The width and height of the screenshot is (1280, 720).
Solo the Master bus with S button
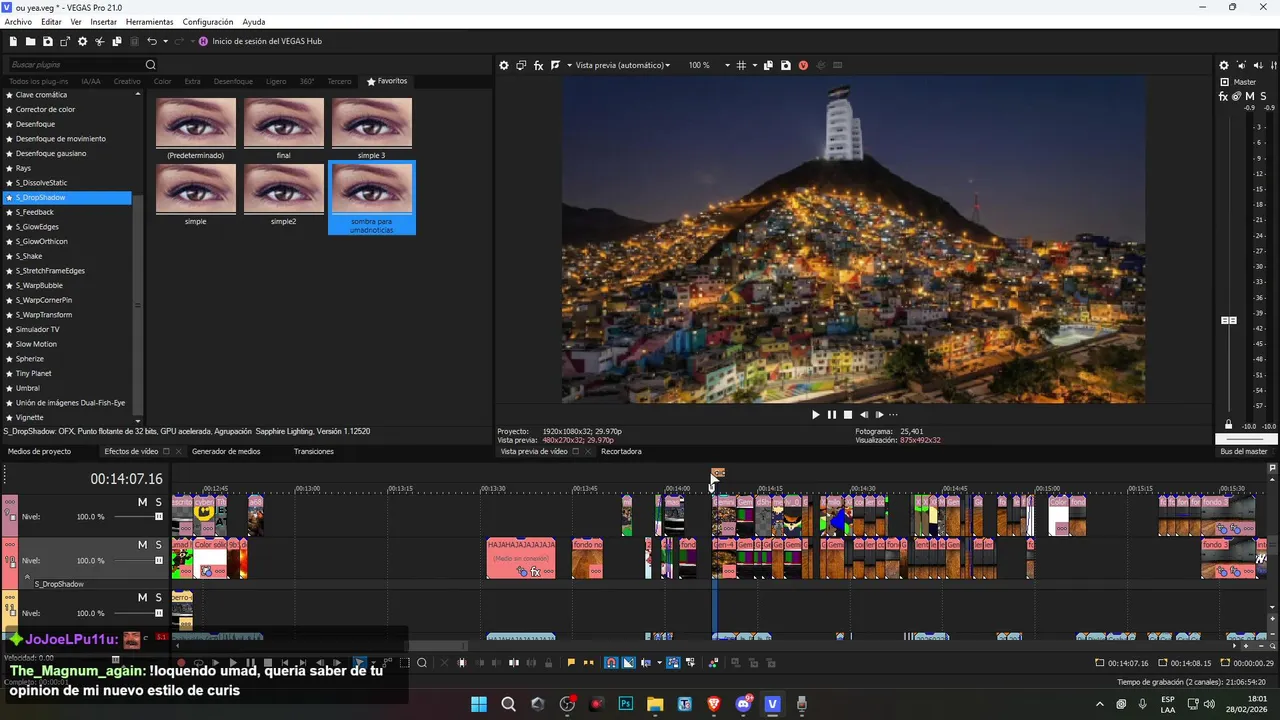[1264, 97]
